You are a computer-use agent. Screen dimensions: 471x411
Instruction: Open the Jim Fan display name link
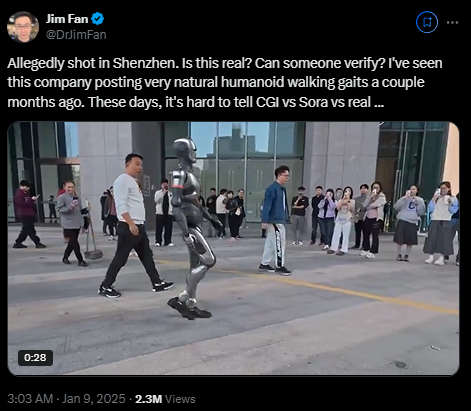[x=67, y=19]
